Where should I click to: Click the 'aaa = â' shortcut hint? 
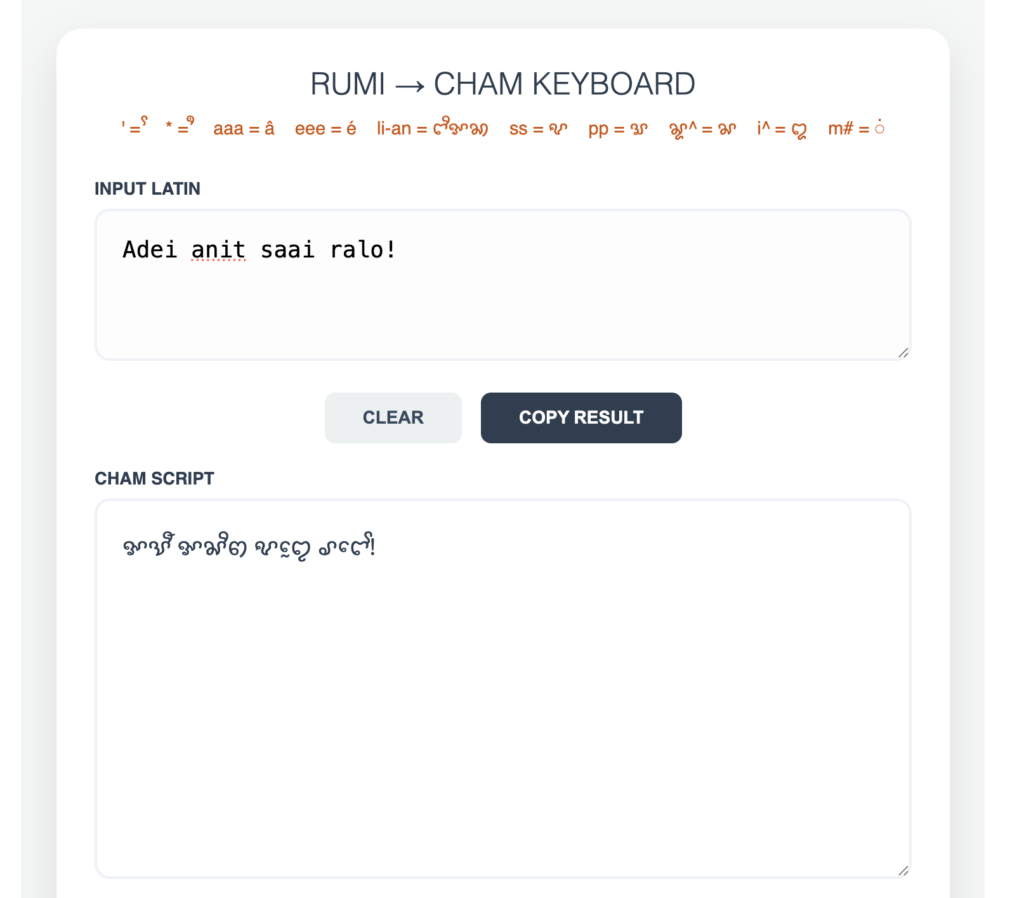(x=243, y=128)
